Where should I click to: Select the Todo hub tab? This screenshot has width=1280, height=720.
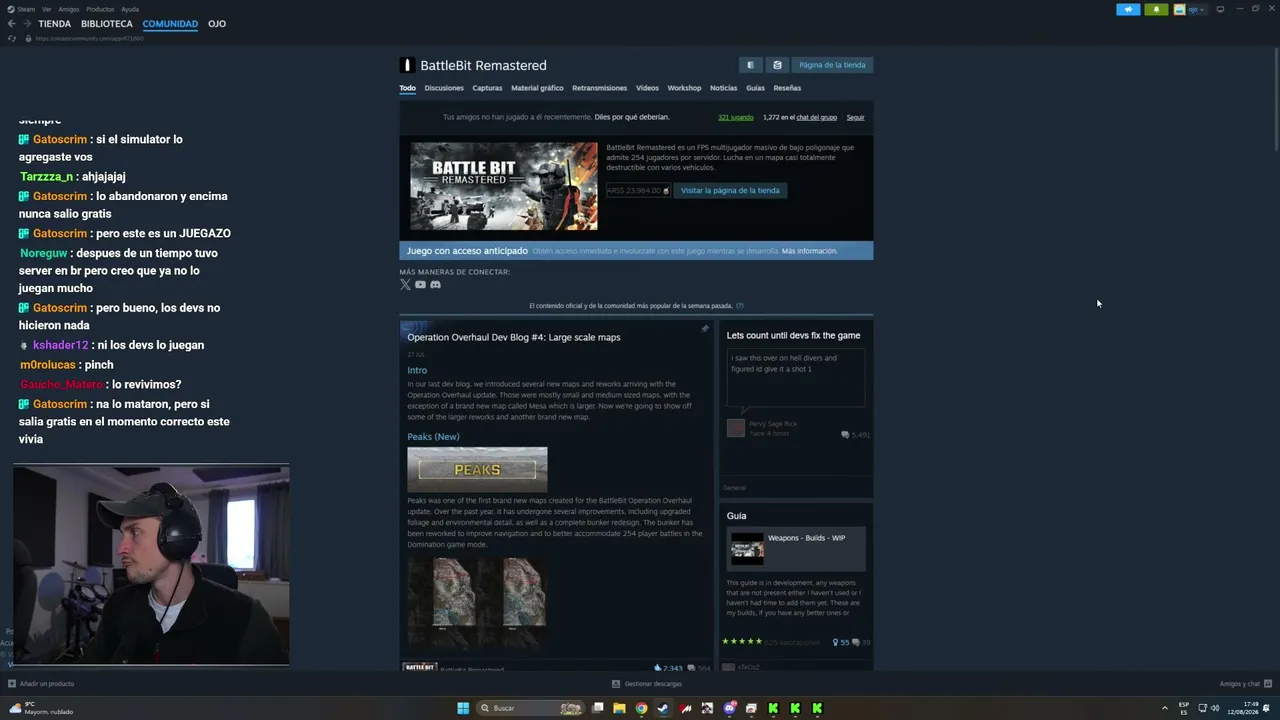(x=408, y=88)
